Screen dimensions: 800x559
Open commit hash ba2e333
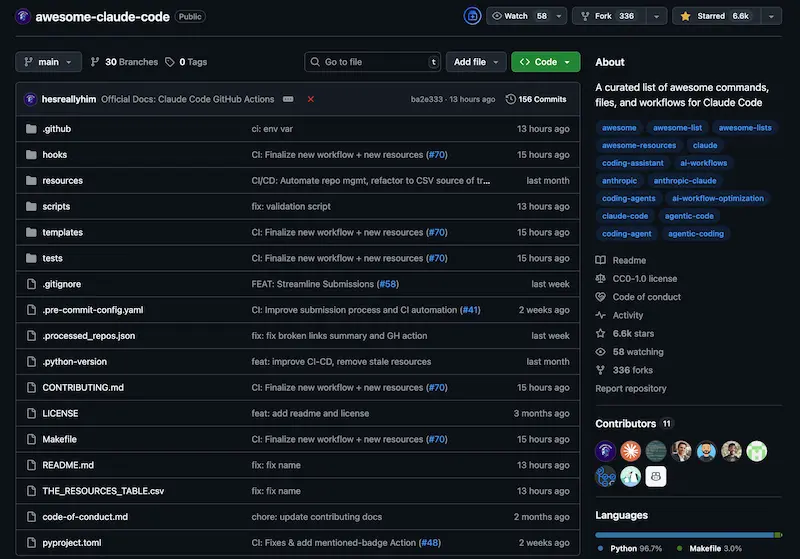(x=427, y=99)
